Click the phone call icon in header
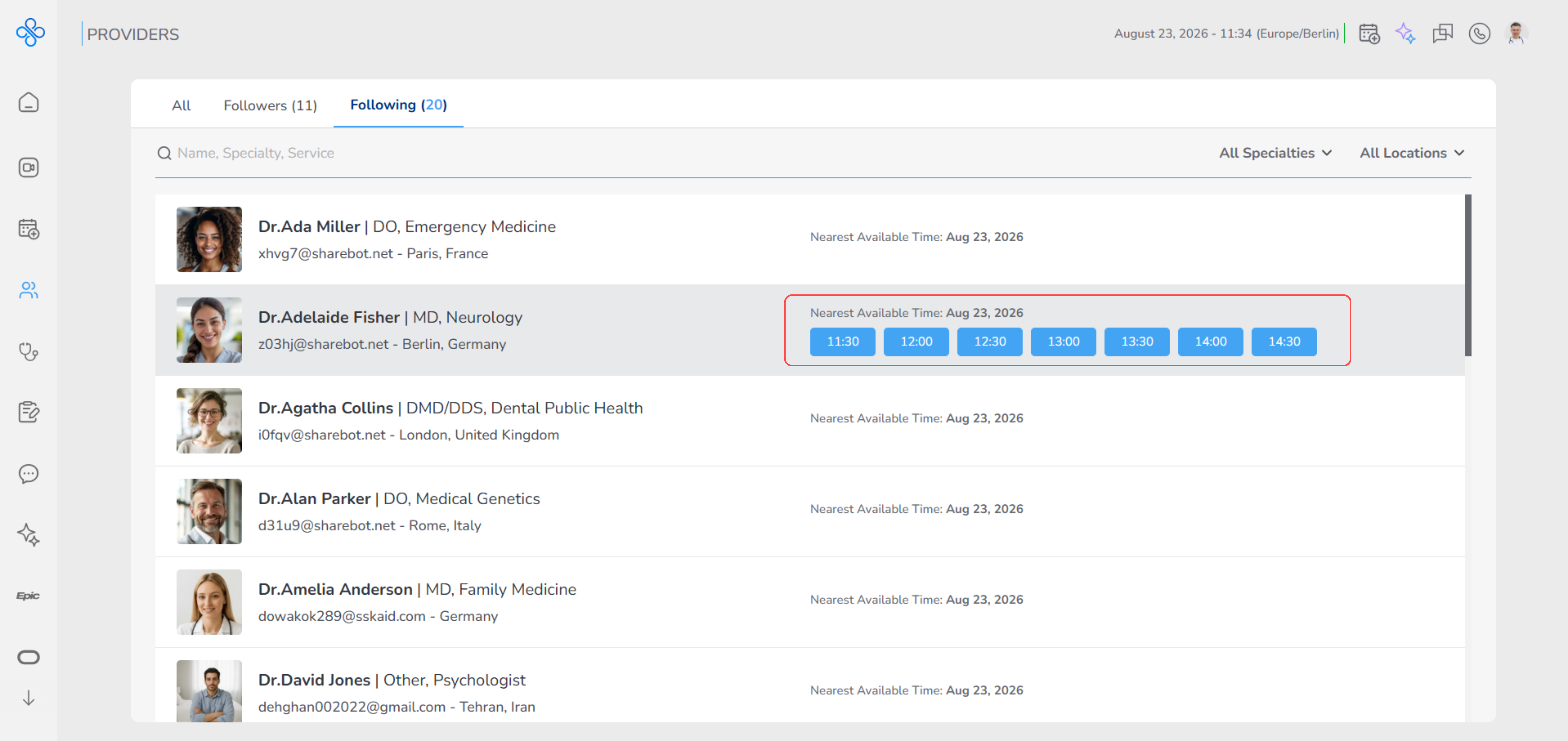The image size is (1568, 741). 1479,33
